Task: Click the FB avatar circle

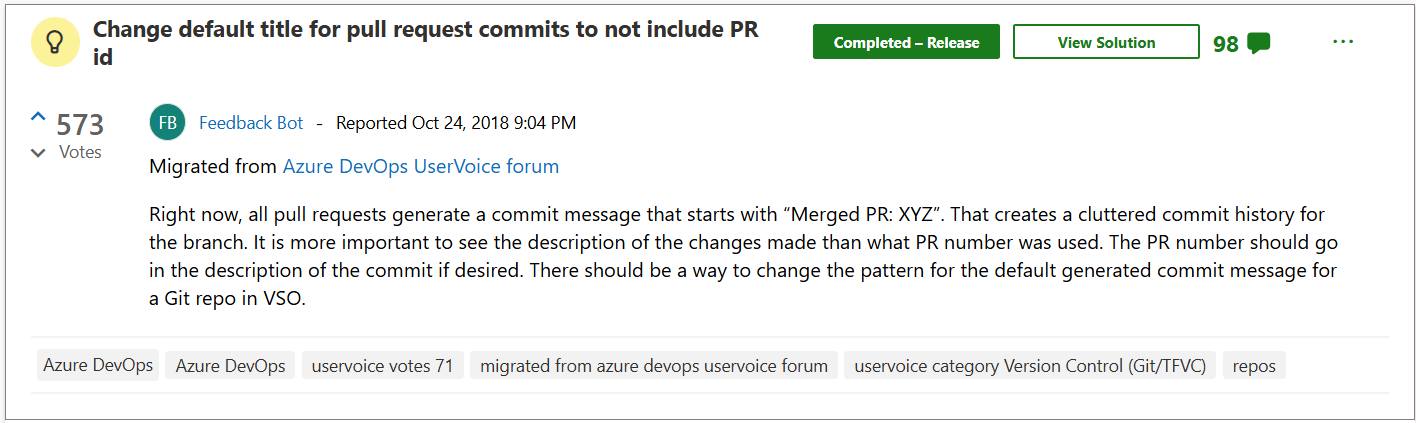Action: point(168,123)
